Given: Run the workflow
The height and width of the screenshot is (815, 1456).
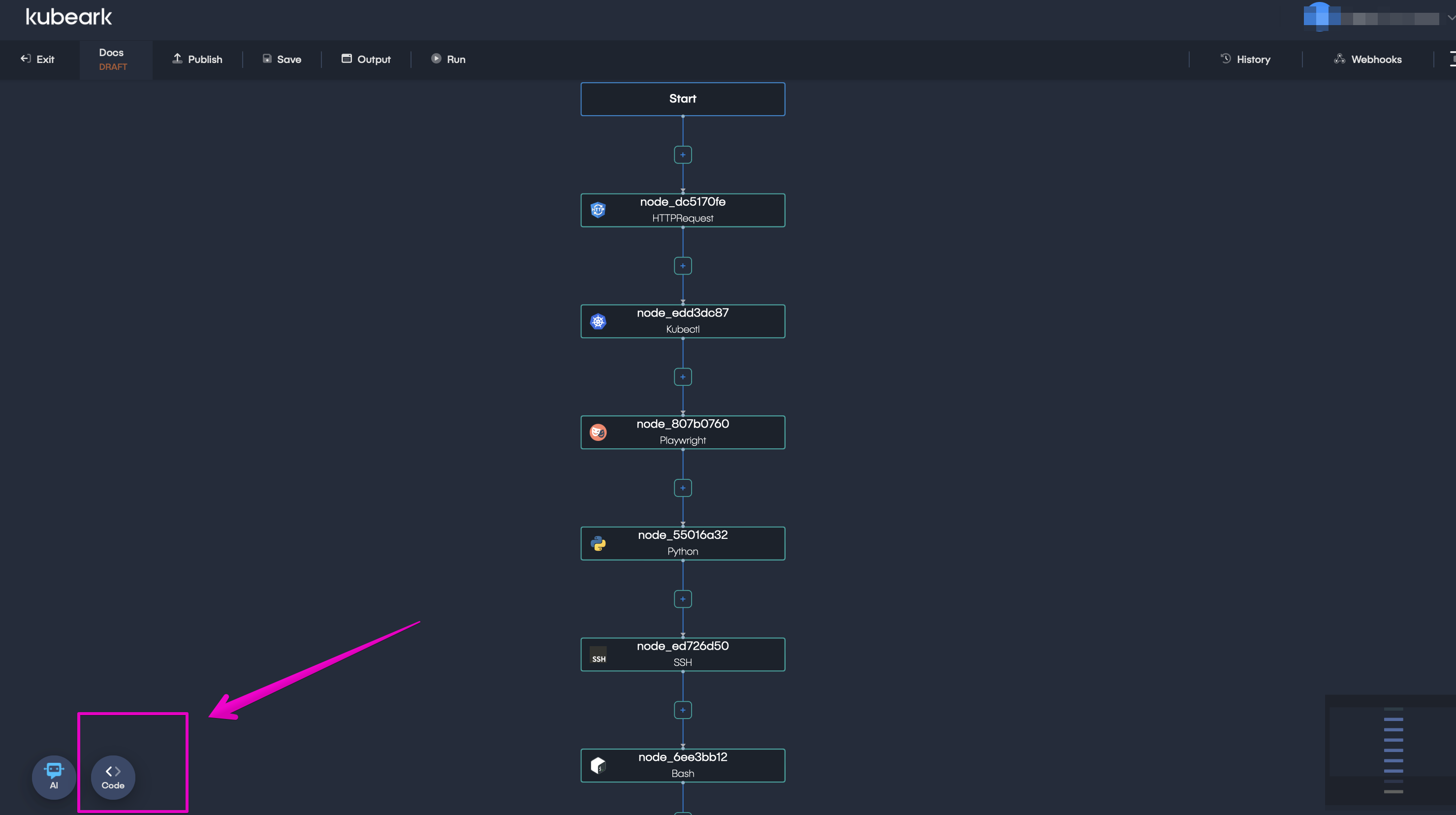Looking at the screenshot, I should [x=448, y=59].
